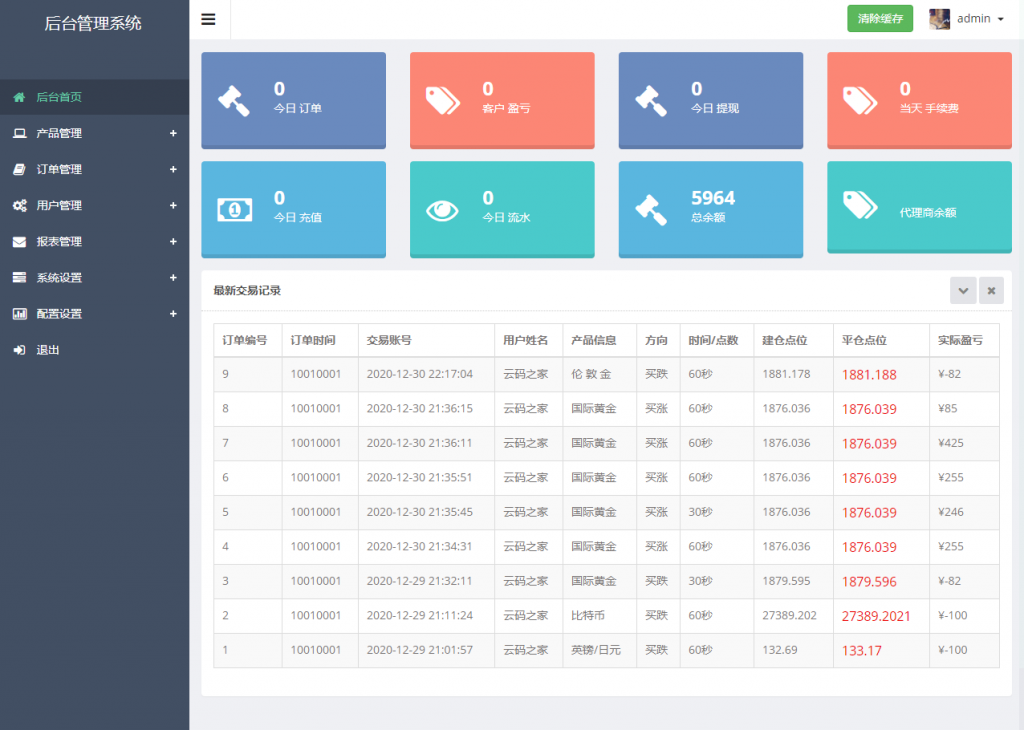Click the hamburger menu toggle icon
The image size is (1024, 730).
(x=208, y=19)
